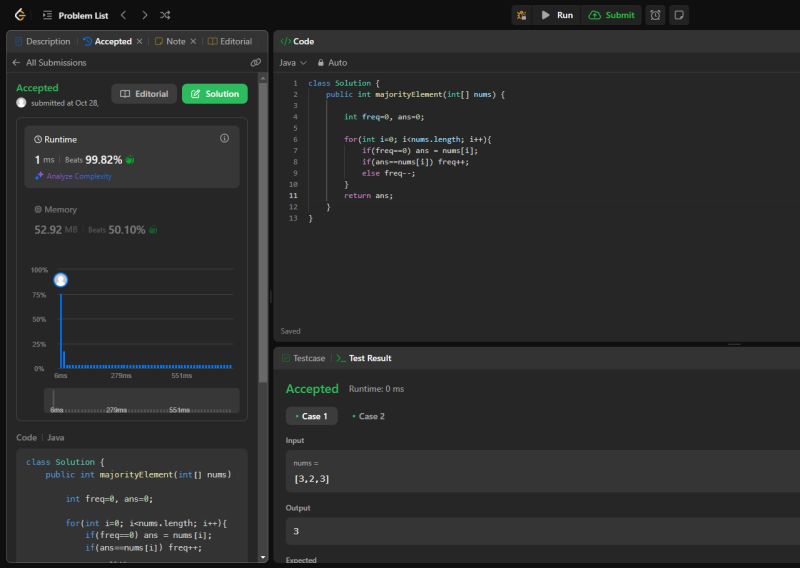The width and height of the screenshot is (800, 568).
Task: Click the 99.82% runtime beats value
Action: pyautogui.click(x=104, y=160)
